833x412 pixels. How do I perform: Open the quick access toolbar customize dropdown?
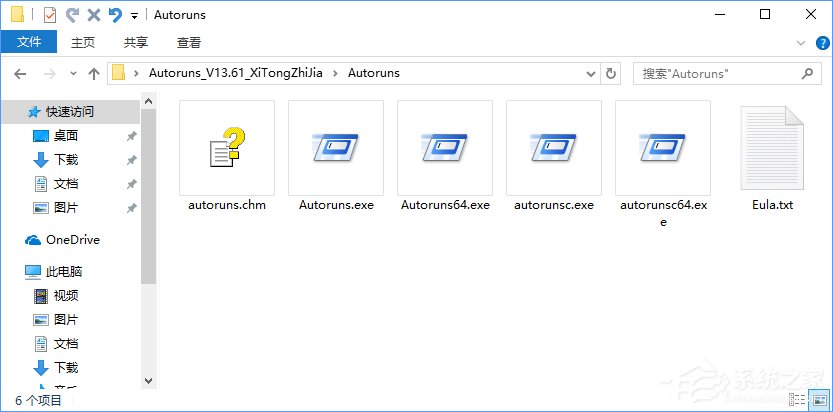[134, 16]
